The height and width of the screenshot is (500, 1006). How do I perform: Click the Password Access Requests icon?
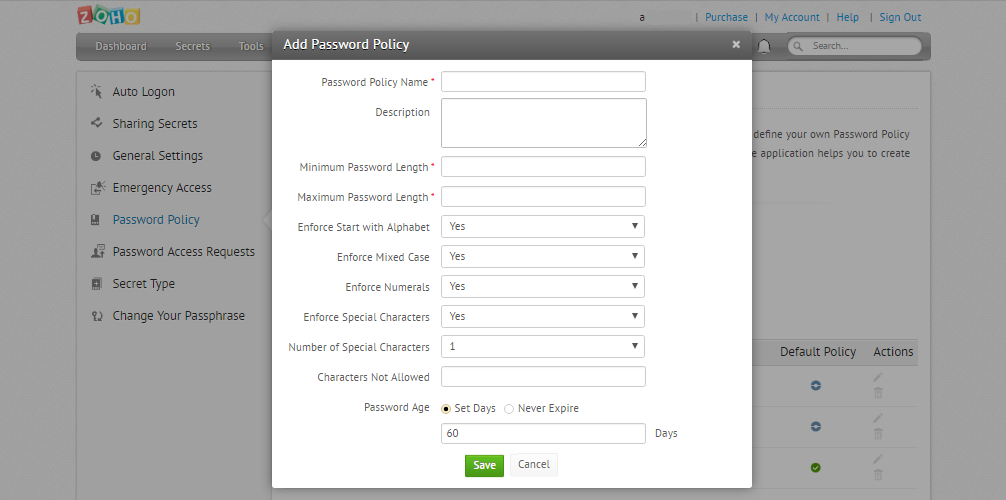click(96, 252)
